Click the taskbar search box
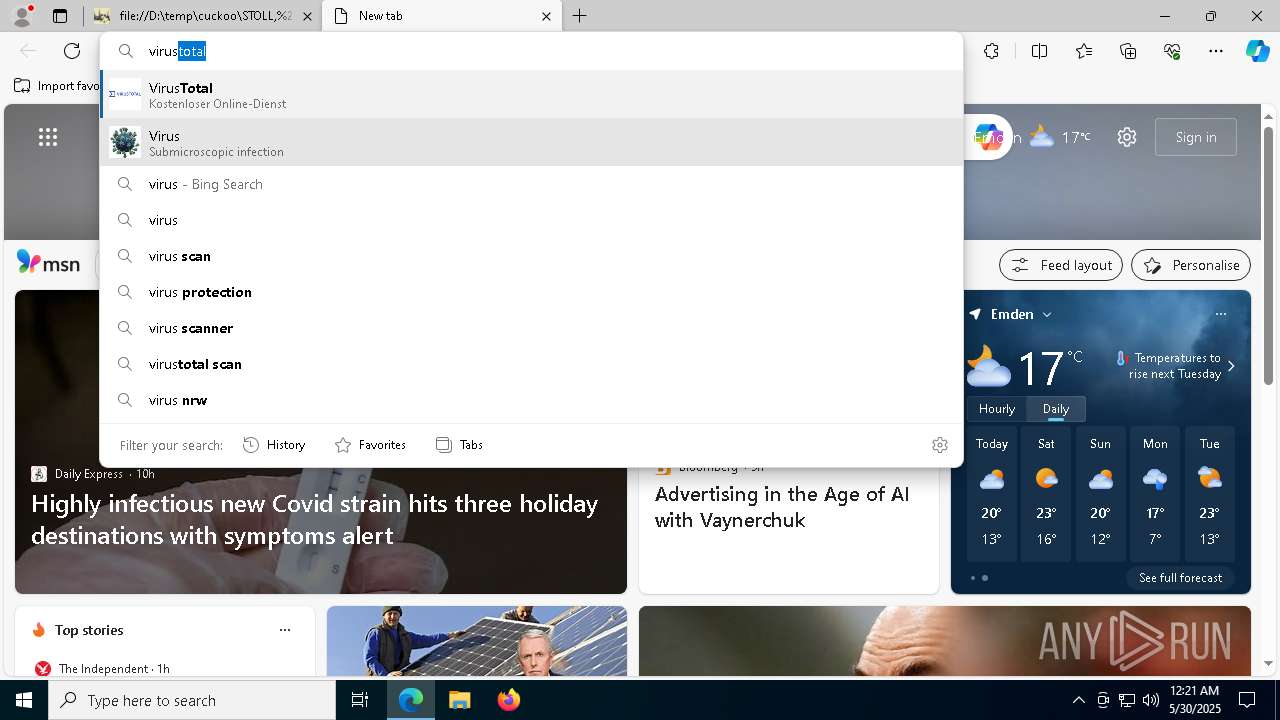 192,700
